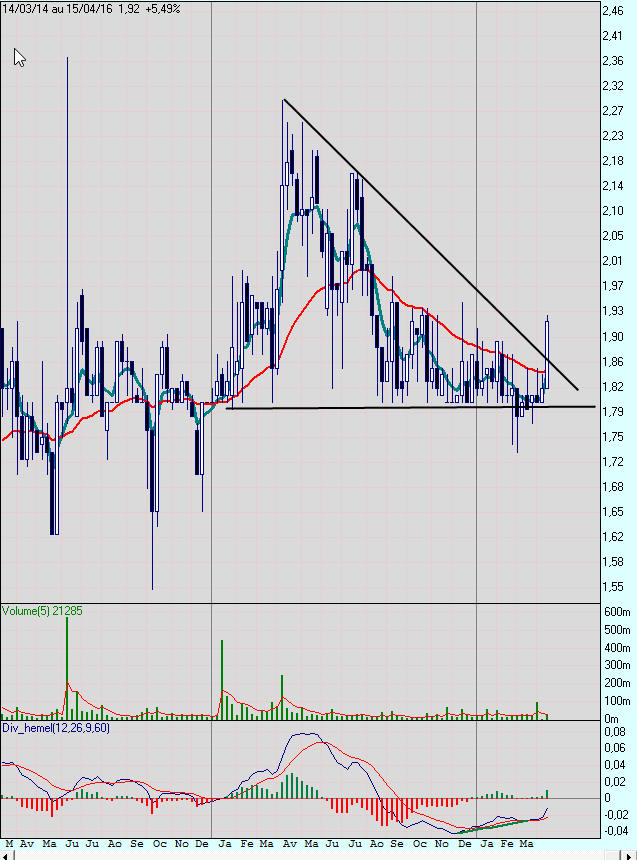This screenshot has width=637, height=860.
Task: Click the '2,27' price axis label
Action: click(613, 110)
